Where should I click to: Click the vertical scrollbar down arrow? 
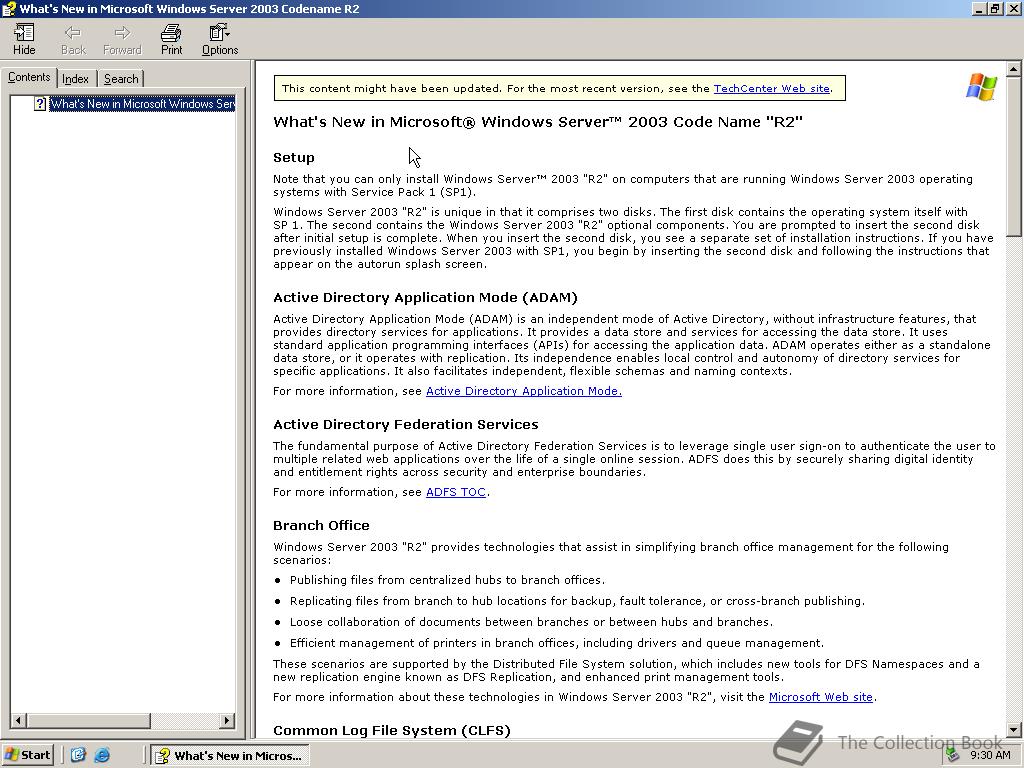(x=1016, y=729)
